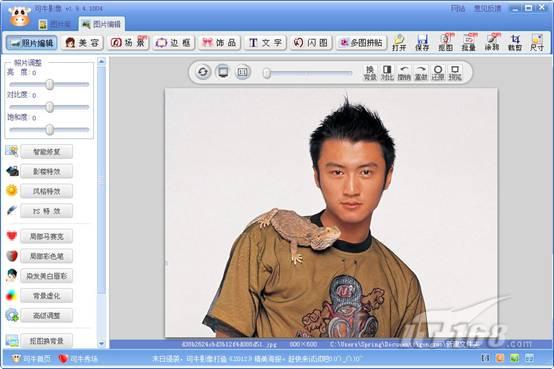The height and width of the screenshot is (369, 554).
Task: Click the 局部马赛克 mosaic button
Action: pyautogui.click(x=46, y=236)
